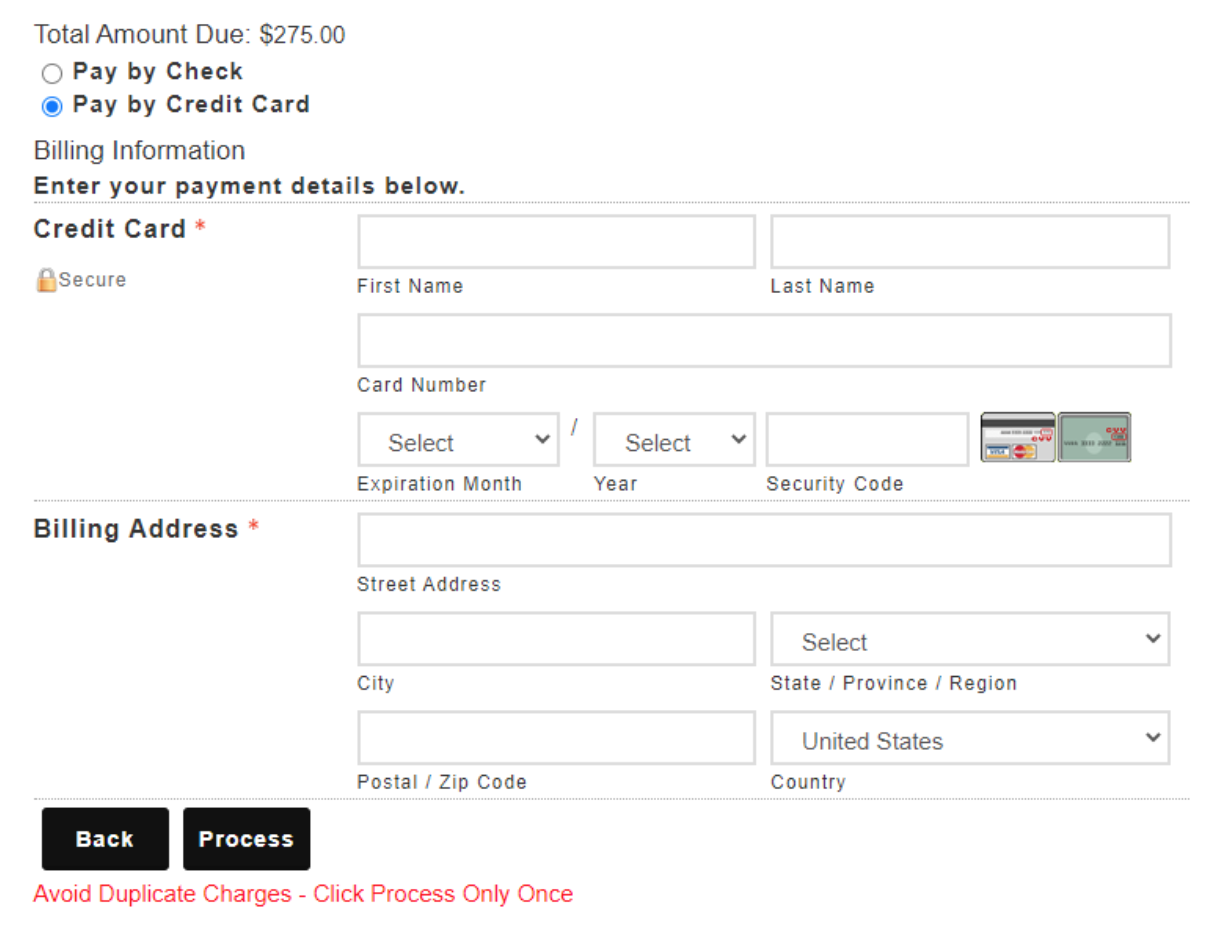Focus the Postal / Zip Code field
1232x948 pixels.
coord(556,738)
